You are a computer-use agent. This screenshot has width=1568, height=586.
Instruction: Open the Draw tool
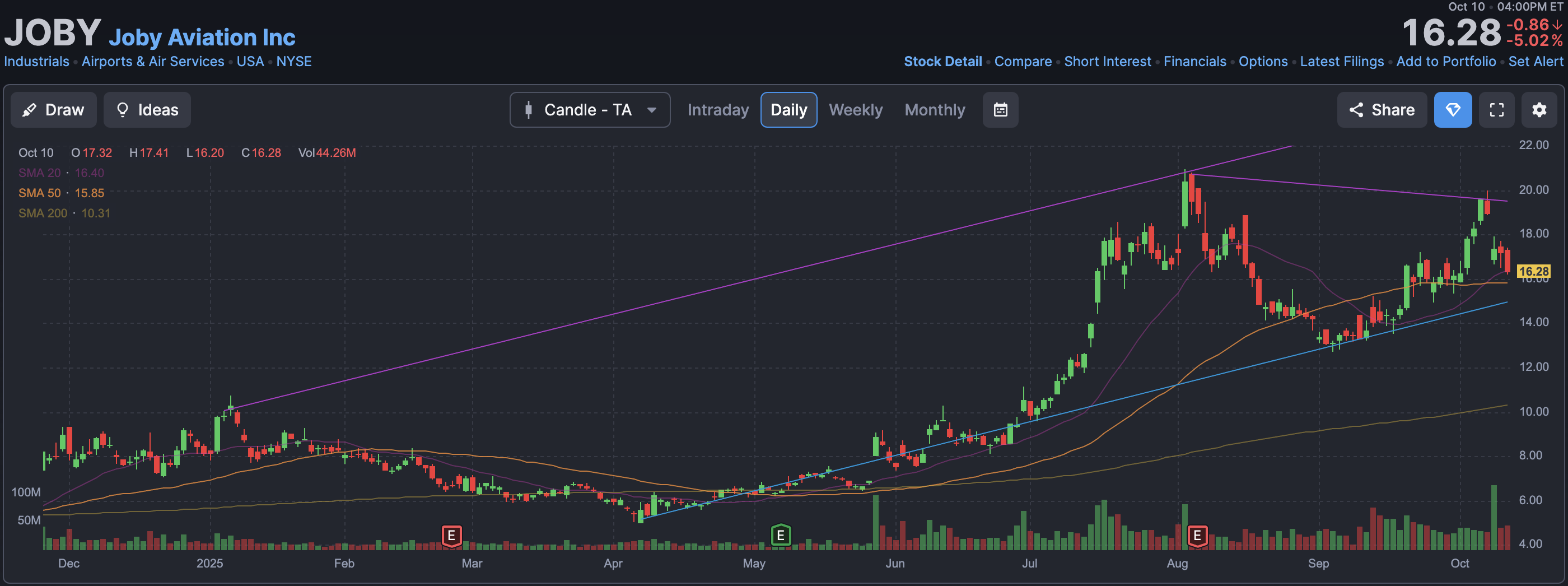coord(54,110)
